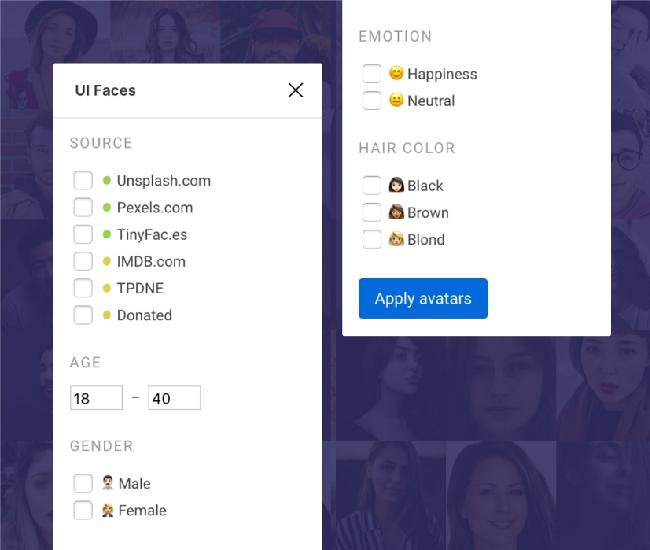Check the Brown hair color option

[x=372, y=213]
